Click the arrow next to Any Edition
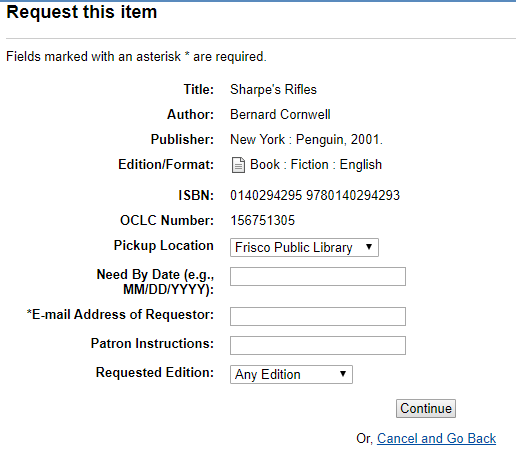 (x=343, y=374)
